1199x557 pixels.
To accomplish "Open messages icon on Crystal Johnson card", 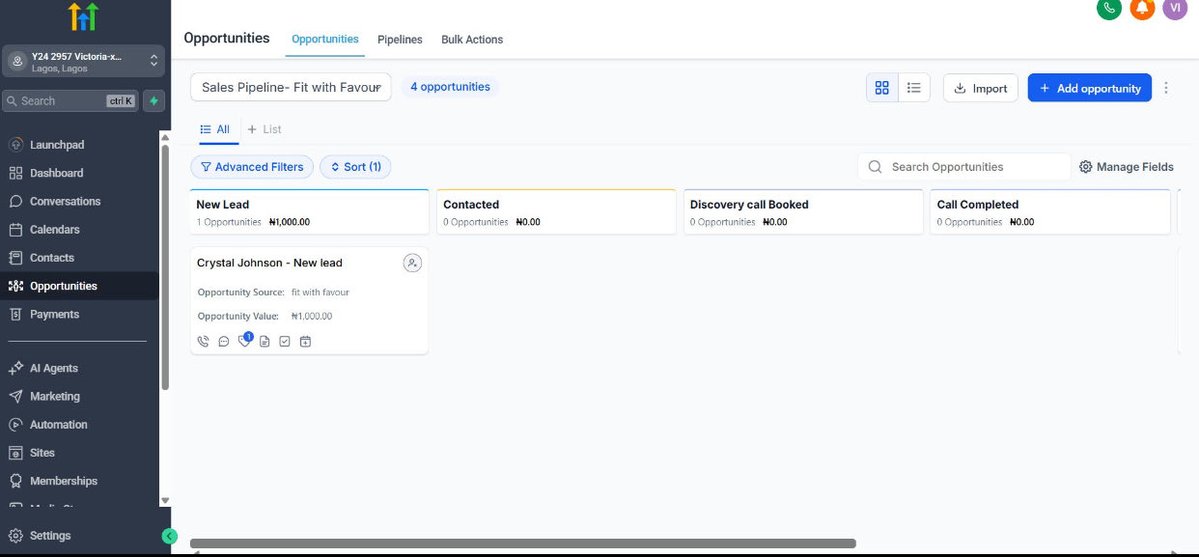I will click(223, 341).
